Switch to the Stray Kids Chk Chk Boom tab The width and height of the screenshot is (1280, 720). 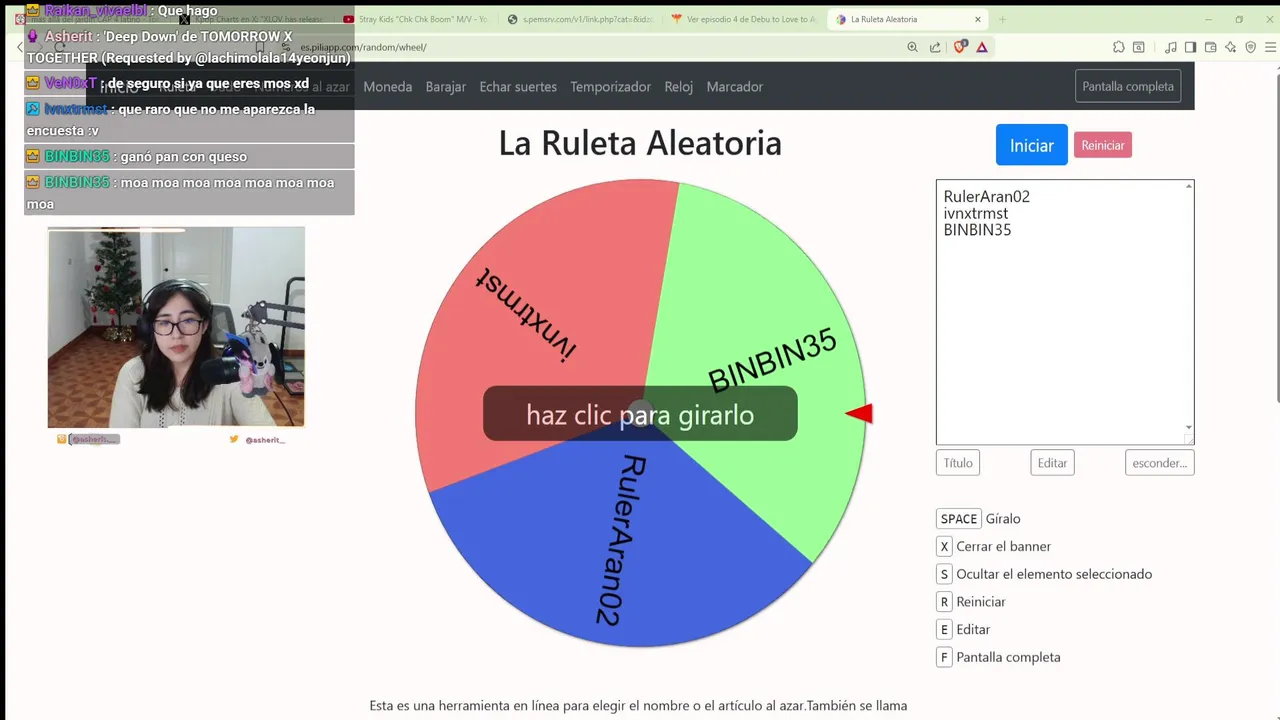415,19
